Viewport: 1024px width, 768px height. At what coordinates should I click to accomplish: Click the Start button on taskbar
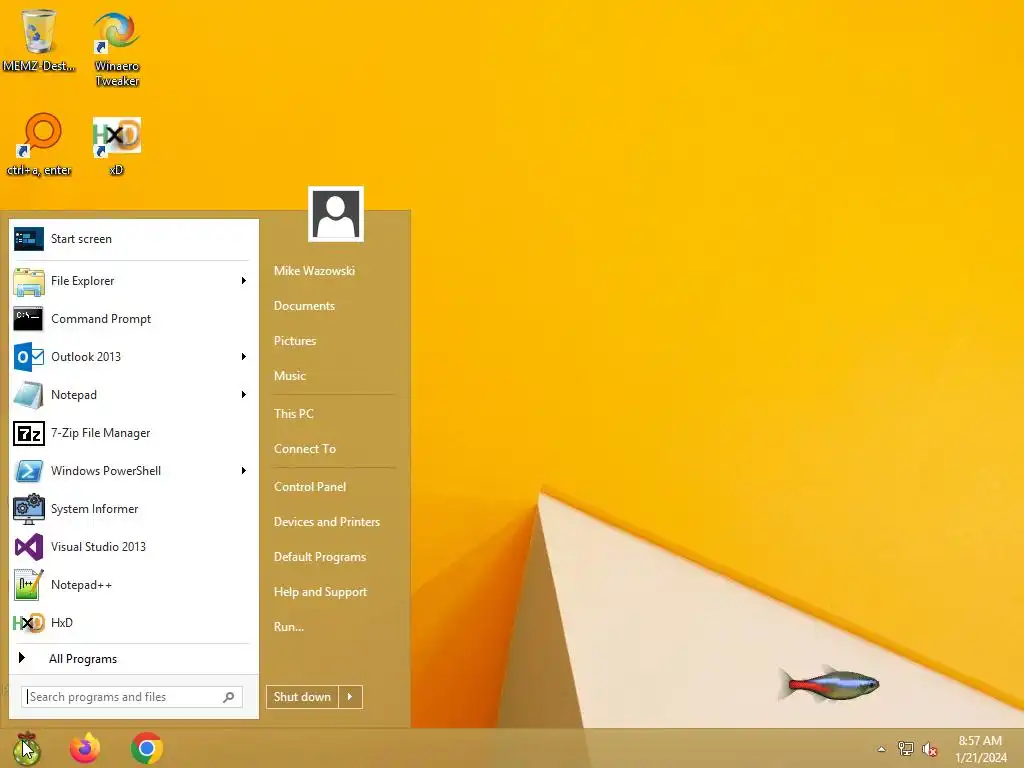[x=26, y=748]
